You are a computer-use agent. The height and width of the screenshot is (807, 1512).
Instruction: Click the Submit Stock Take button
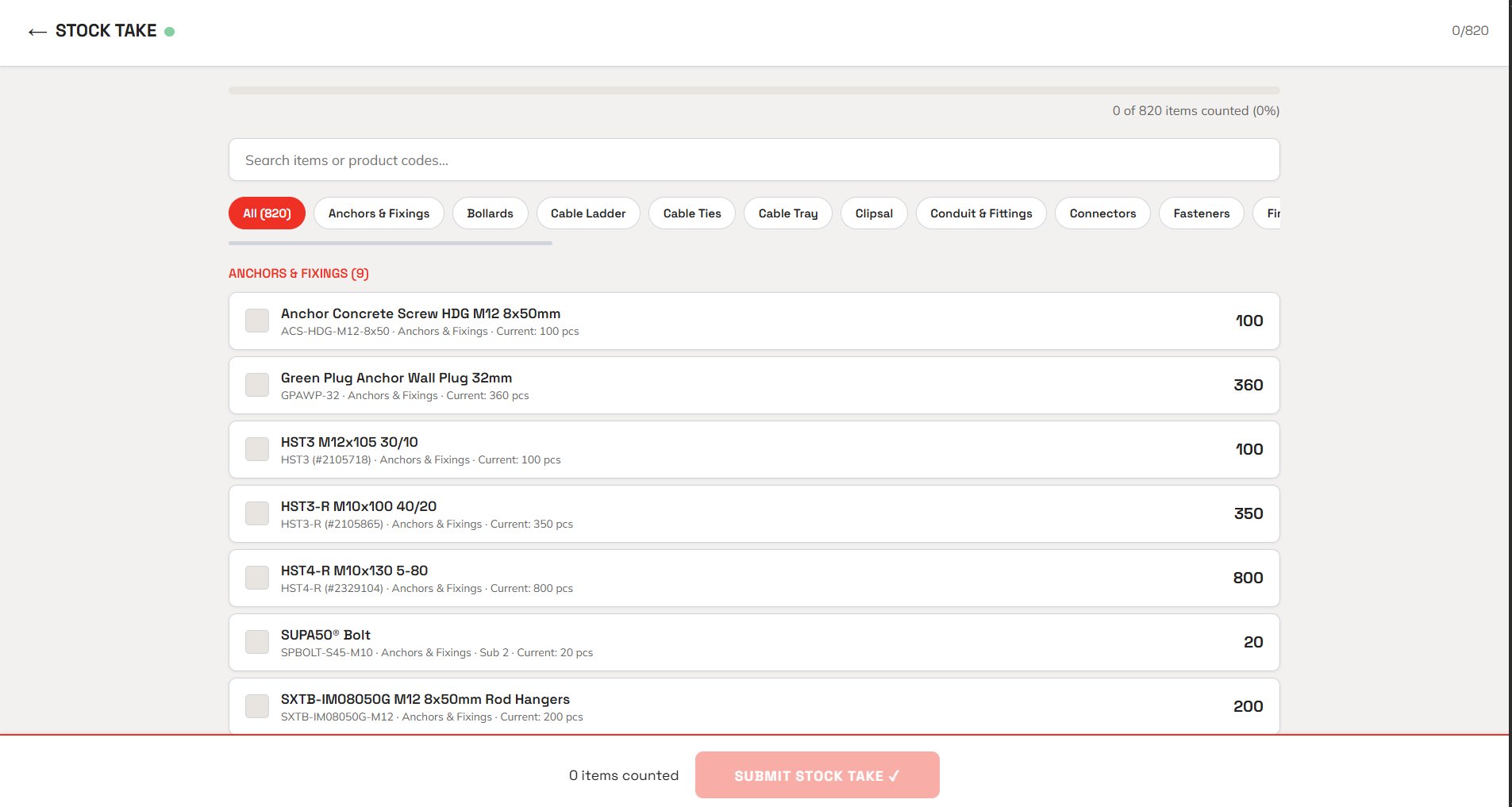pos(817,775)
